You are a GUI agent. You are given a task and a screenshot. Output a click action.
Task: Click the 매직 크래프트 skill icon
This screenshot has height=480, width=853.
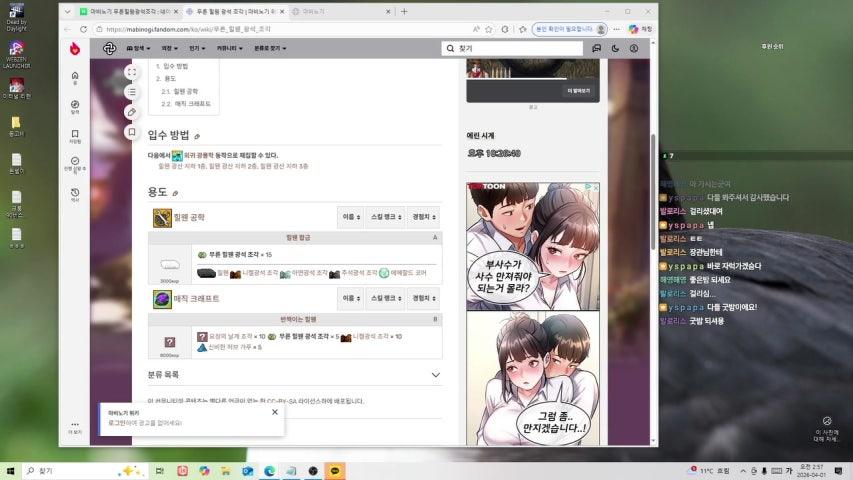pos(162,299)
